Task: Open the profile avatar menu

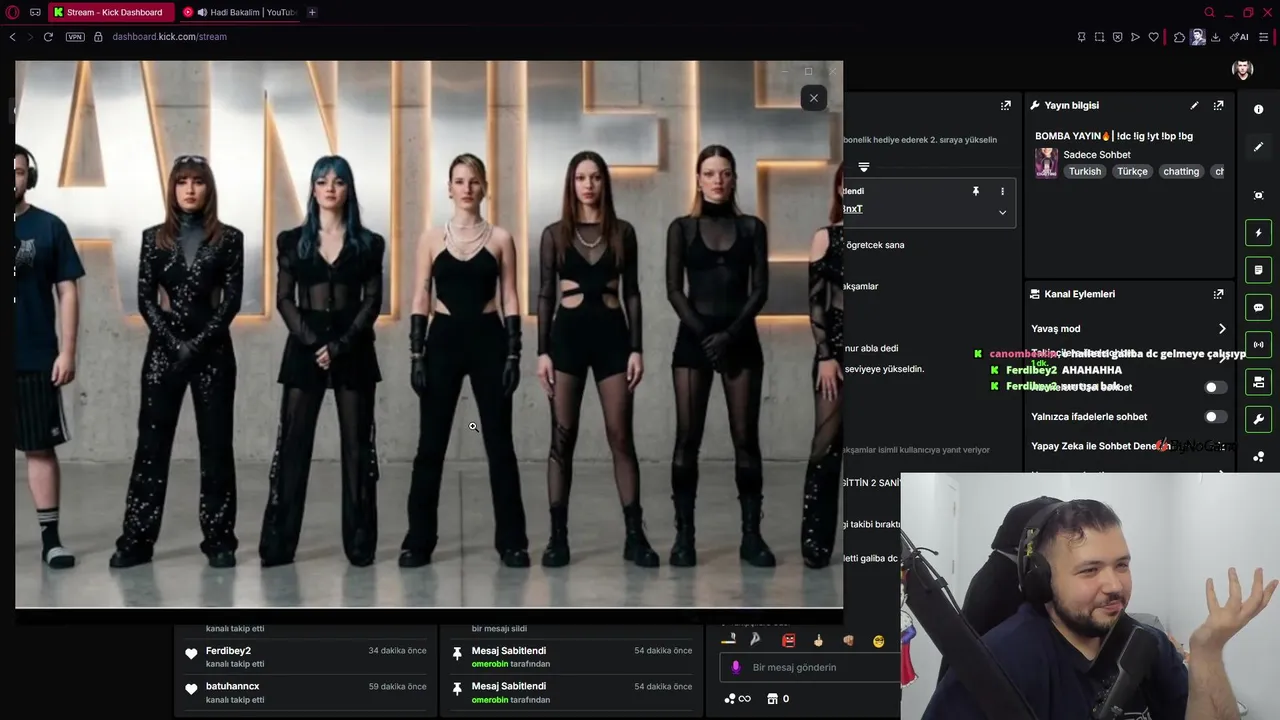Action: [1243, 69]
